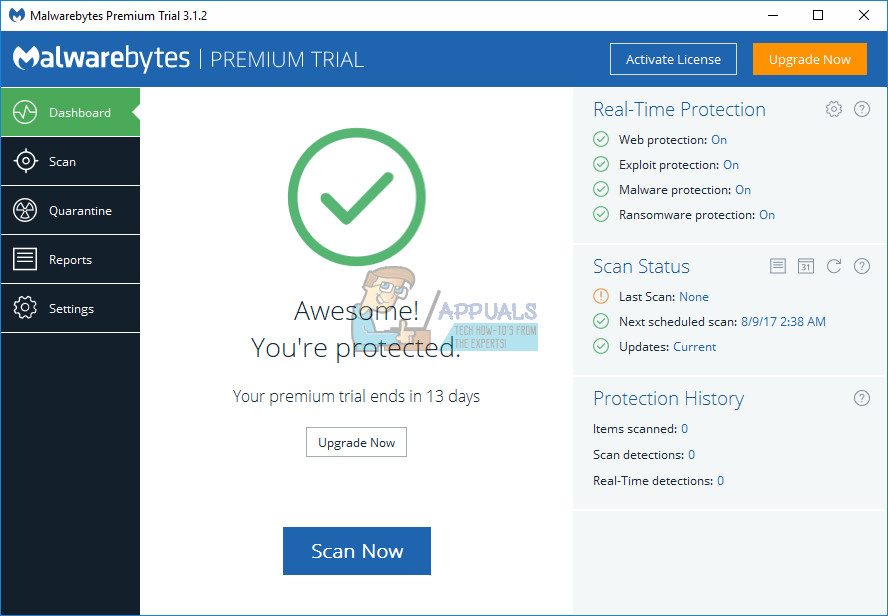
Task: Click the large green protected checkmark
Action: [357, 197]
